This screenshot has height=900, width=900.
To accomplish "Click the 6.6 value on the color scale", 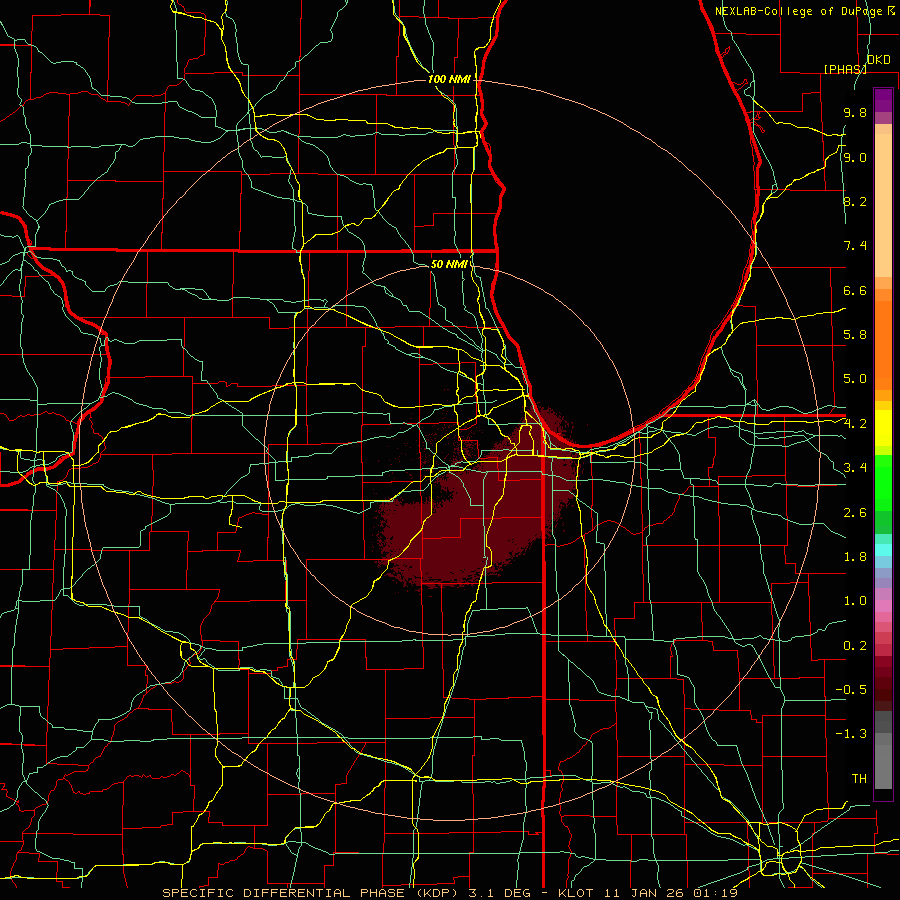I will click(x=855, y=290).
